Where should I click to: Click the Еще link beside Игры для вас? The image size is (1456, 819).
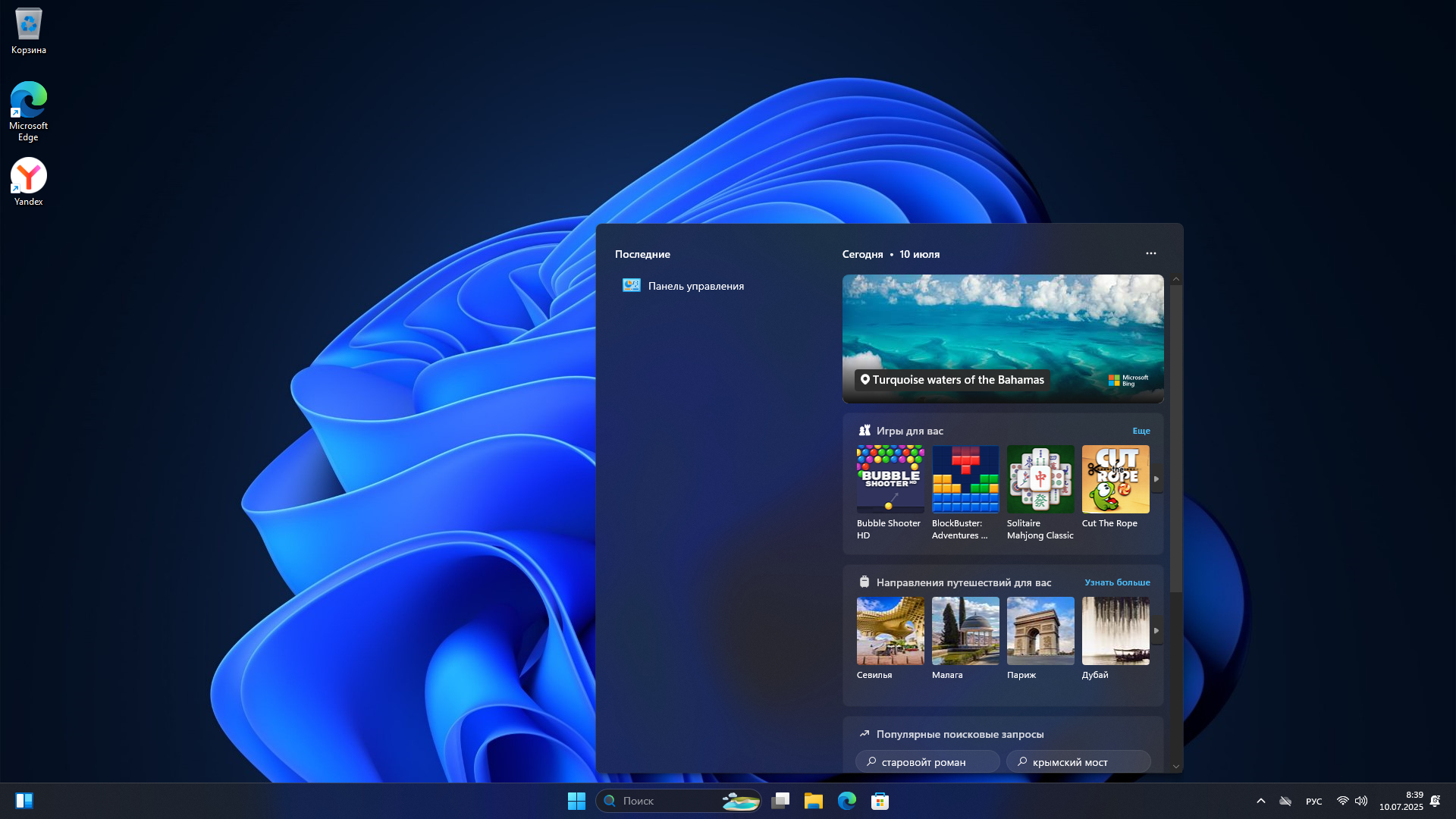click(x=1141, y=431)
